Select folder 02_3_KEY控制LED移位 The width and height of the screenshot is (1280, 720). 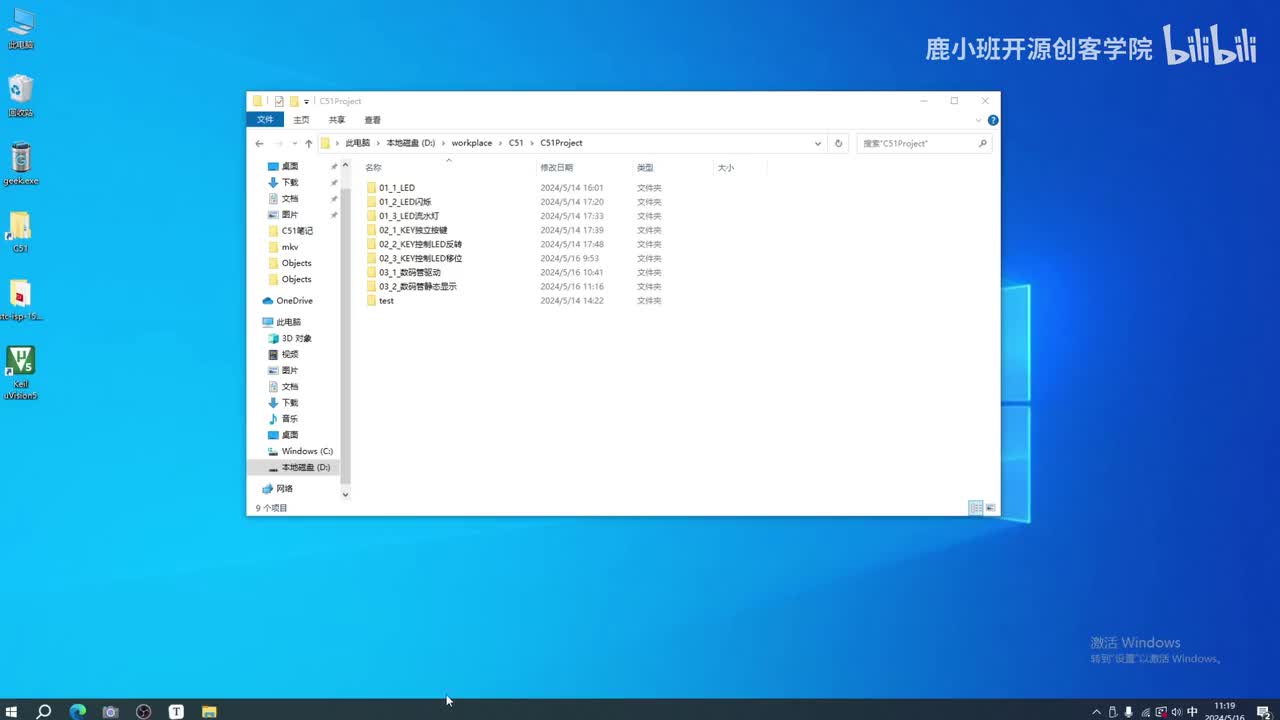[x=419, y=258]
